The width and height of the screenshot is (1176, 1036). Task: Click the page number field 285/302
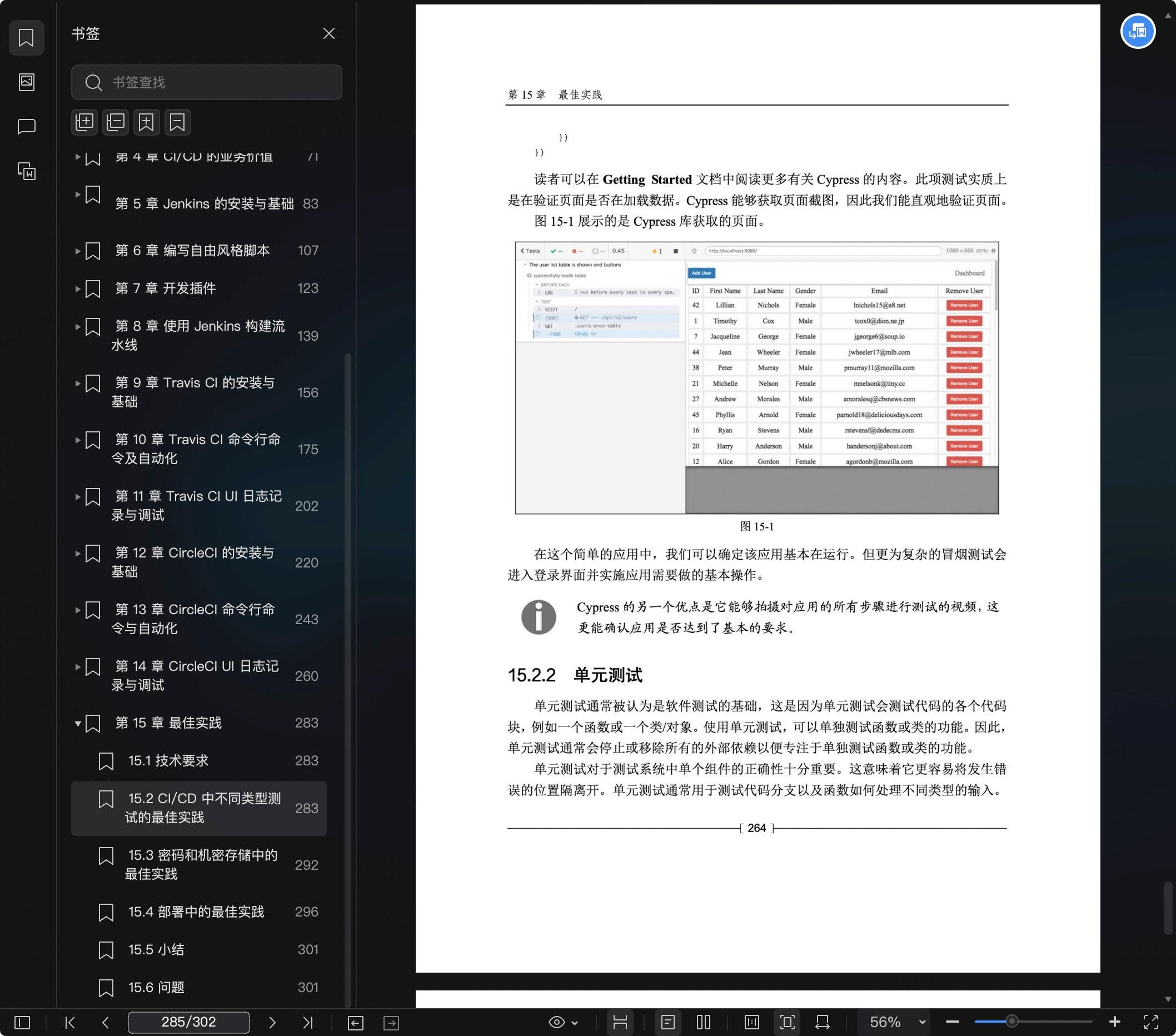pyautogui.click(x=189, y=1022)
